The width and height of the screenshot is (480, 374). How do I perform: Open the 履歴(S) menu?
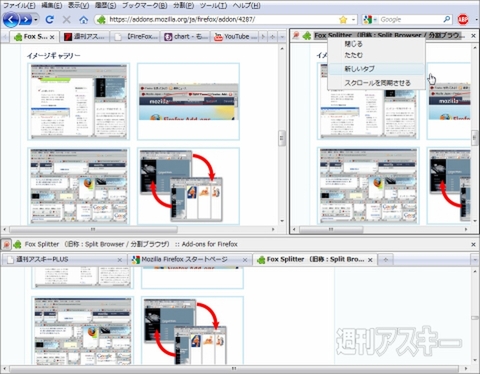click(x=105, y=5)
